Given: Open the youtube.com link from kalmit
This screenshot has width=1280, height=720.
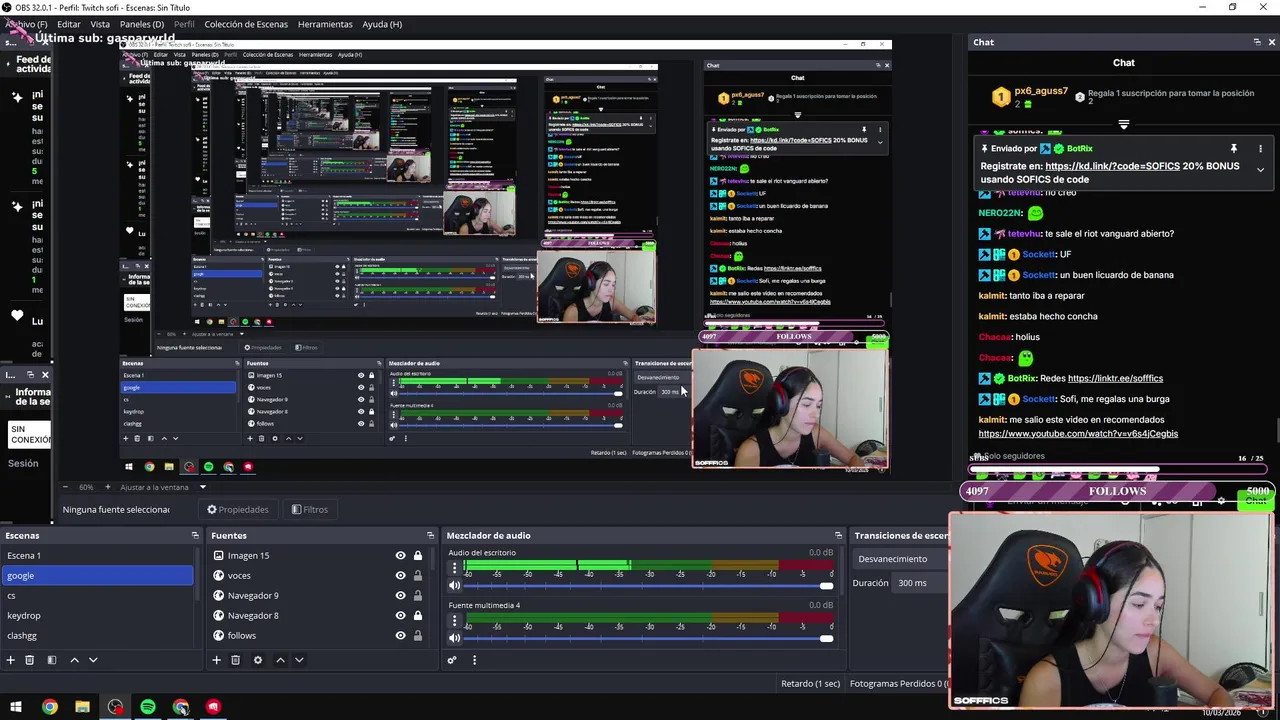Looking at the screenshot, I should (1078, 434).
